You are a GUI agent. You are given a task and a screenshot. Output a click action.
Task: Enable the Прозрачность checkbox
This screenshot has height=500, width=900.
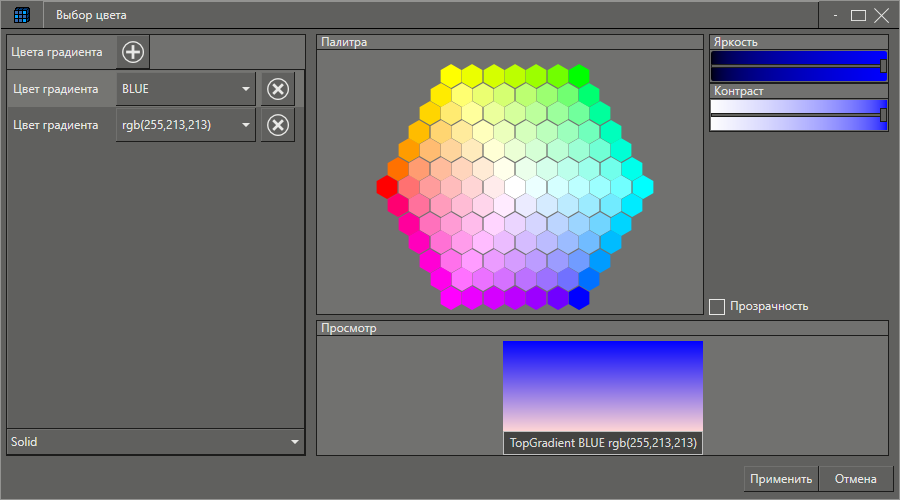[x=717, y=306]
